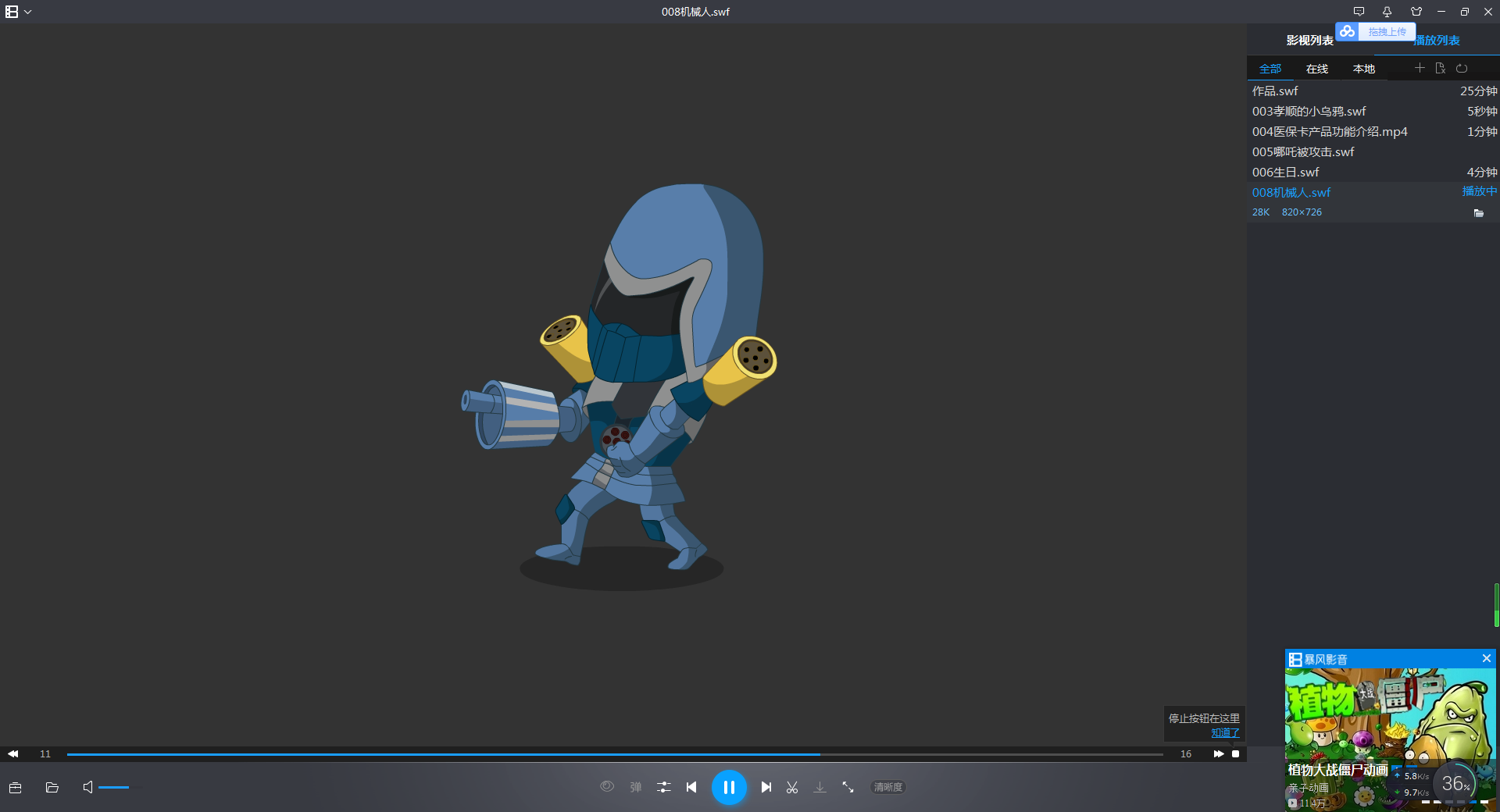The height and width of the screenshot is (812, 1500).
Task: Toggle the eye mode icon
Action: pos(607,786)
